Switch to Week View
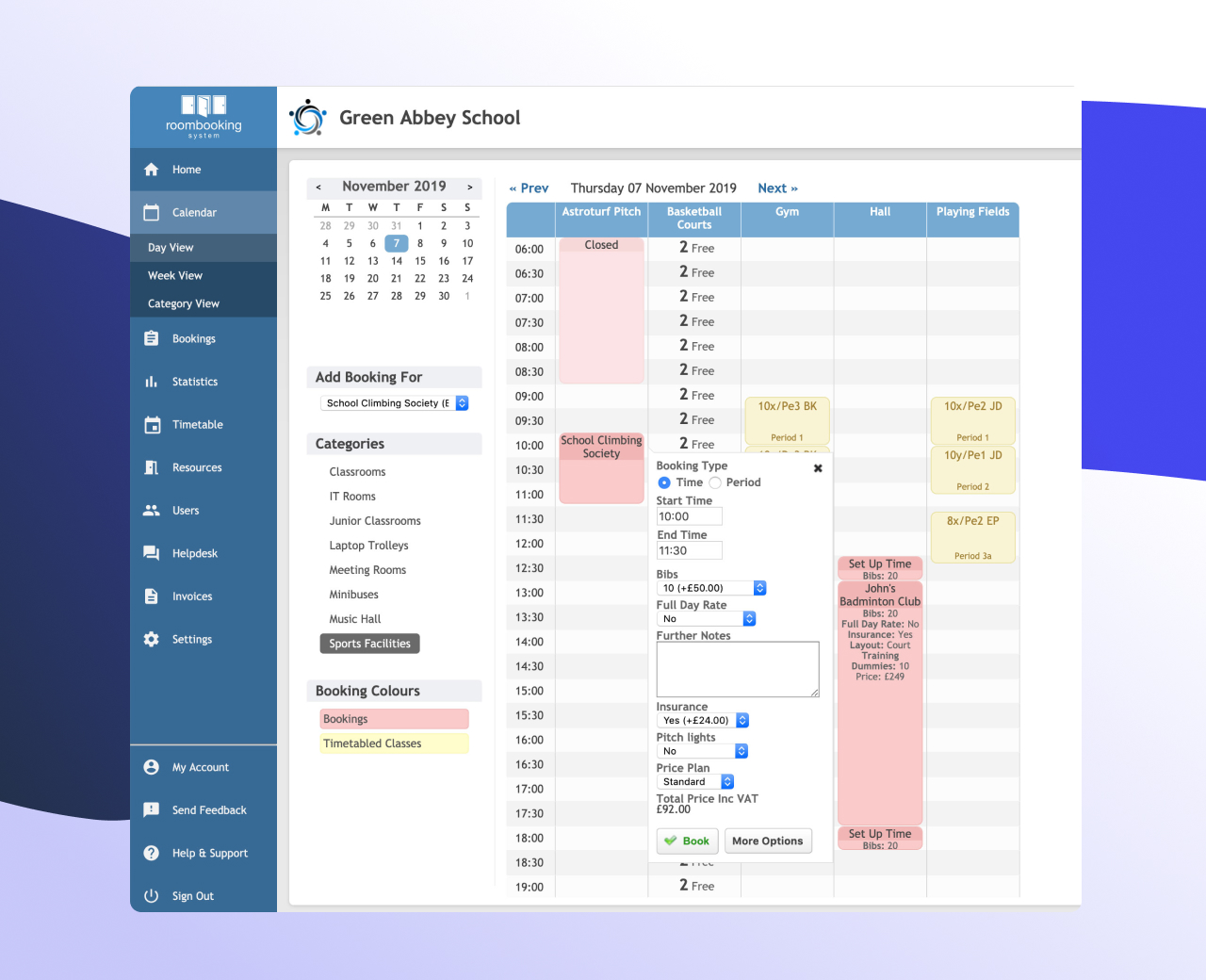 coord(175,276)
